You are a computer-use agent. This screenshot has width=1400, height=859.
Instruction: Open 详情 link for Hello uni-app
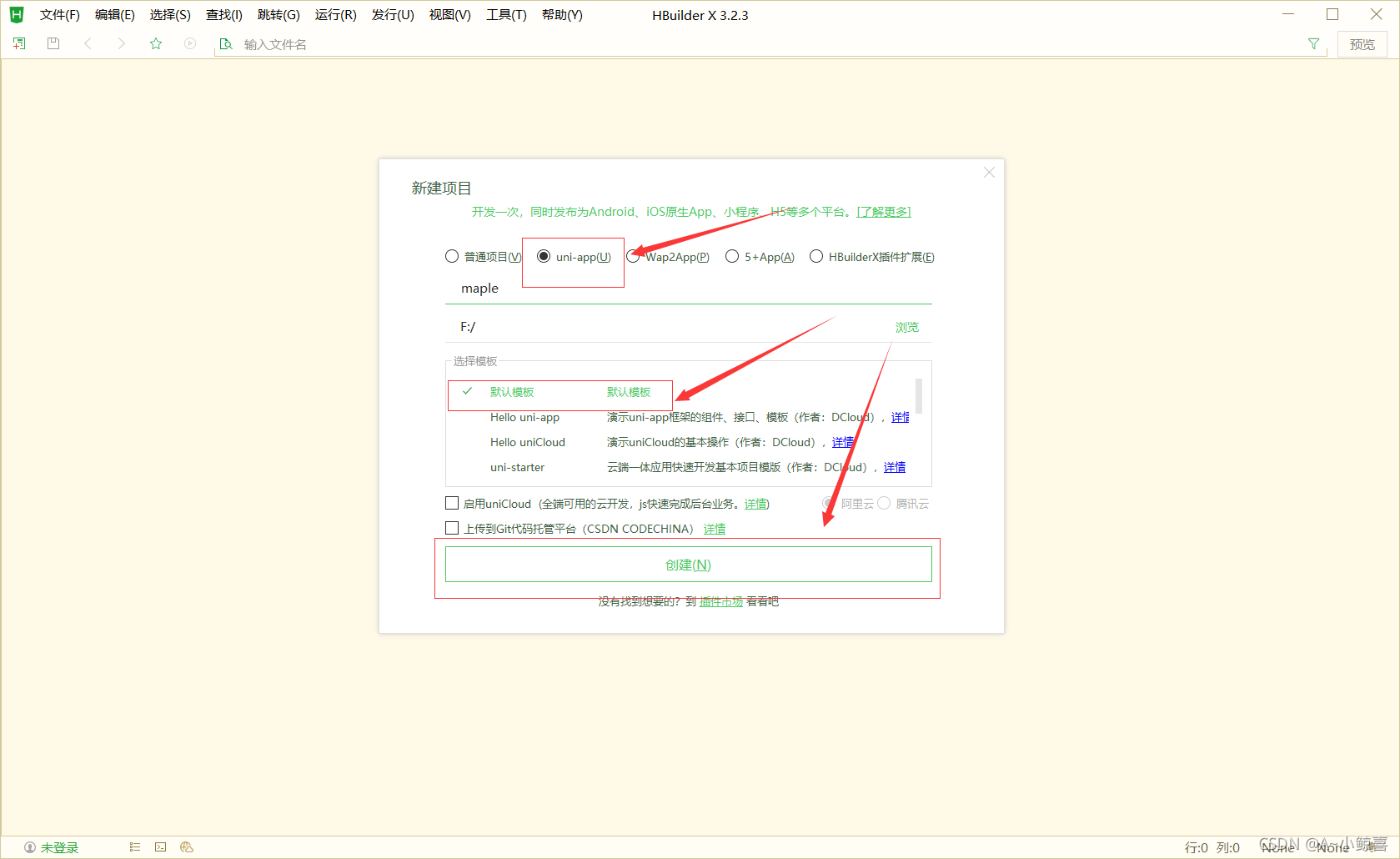(x=901, y=417)
